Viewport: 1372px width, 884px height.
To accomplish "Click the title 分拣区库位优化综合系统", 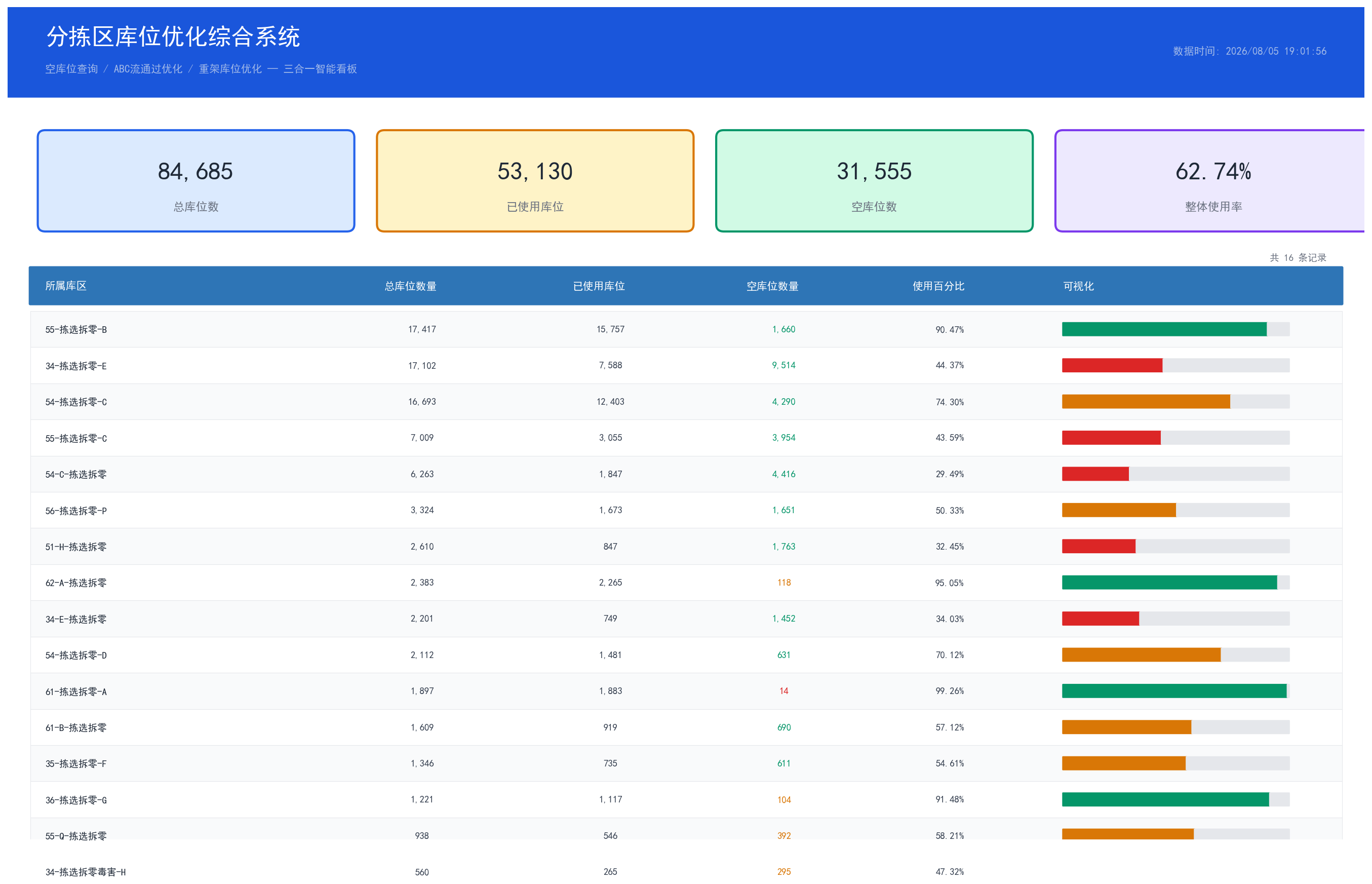I will pos(173,37).
